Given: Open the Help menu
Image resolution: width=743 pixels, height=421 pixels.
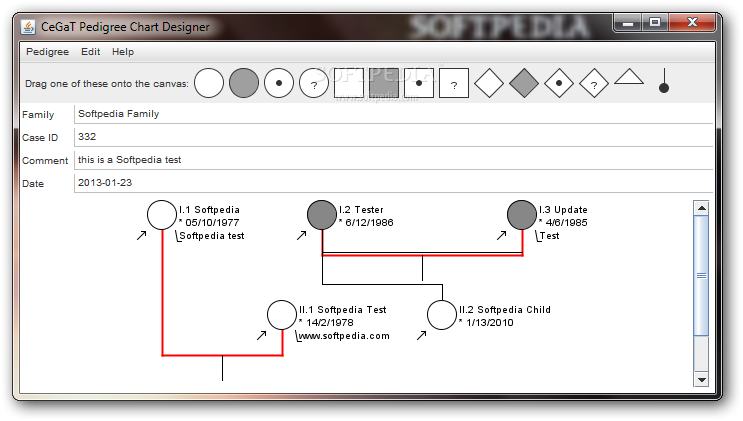Looking at the screenshot, I should (123, 52).
